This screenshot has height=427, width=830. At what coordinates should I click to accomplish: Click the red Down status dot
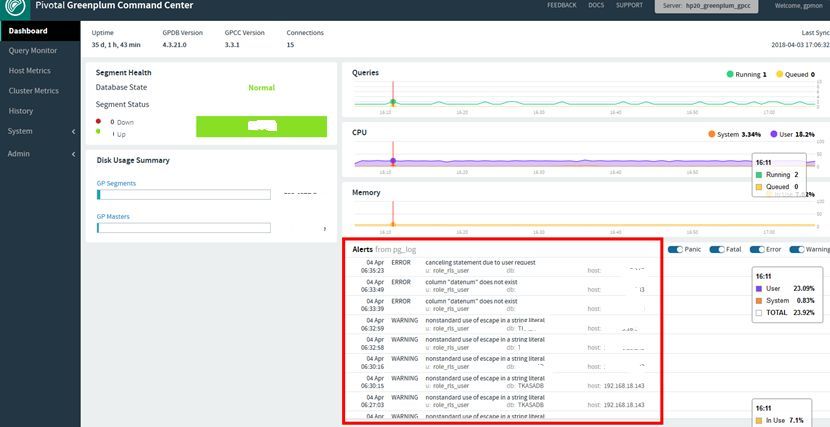pos(98,121)
